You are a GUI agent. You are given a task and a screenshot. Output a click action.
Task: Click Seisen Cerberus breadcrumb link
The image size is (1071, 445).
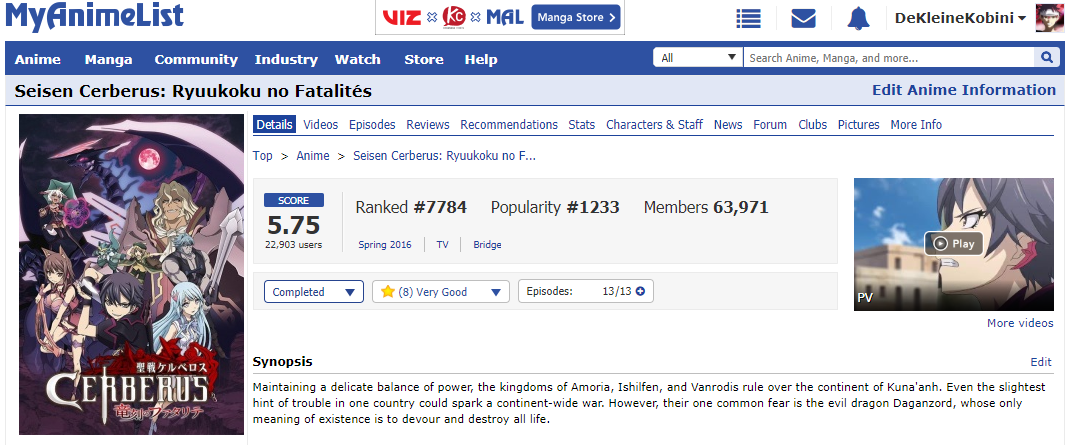(444, 156)
